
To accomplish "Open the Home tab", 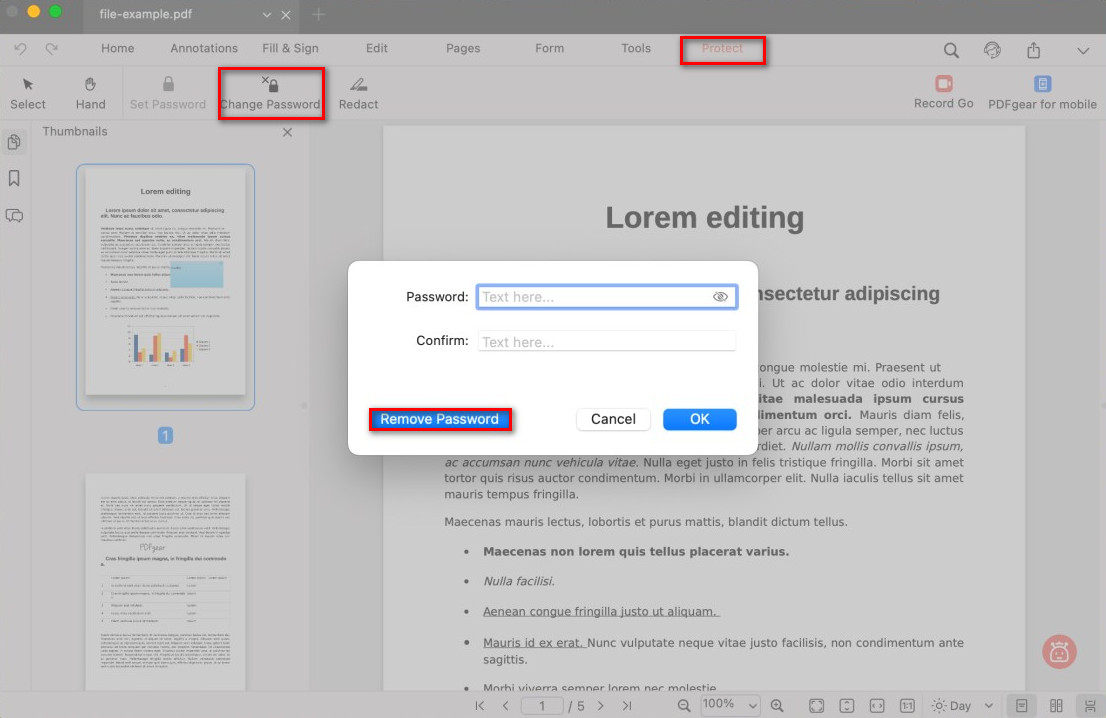I will tap(117, 48).
